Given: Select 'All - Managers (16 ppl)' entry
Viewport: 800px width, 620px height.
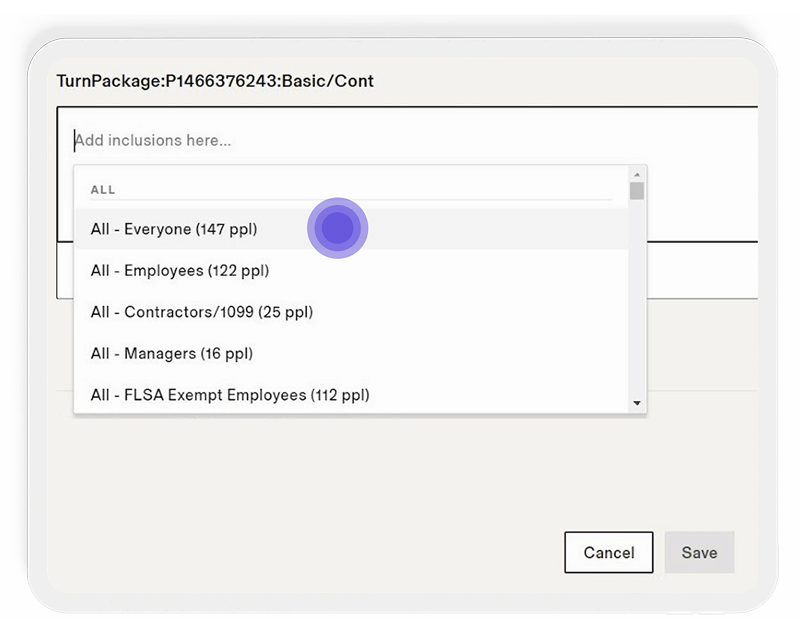Looking at the screenshot, I should [172, 353].
